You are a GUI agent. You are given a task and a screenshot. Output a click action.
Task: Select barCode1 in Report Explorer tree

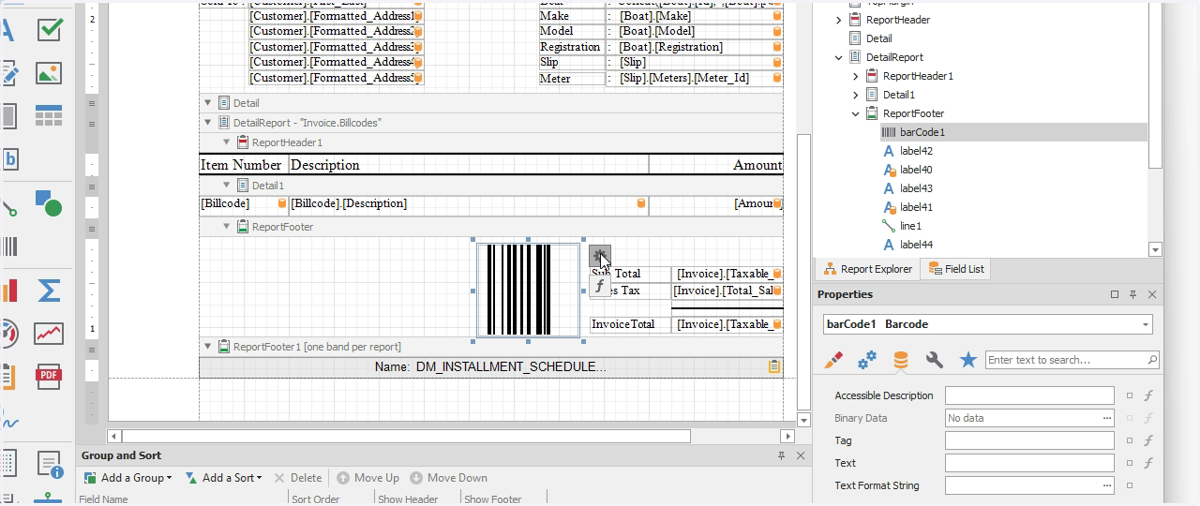[x=1013, y=132]
